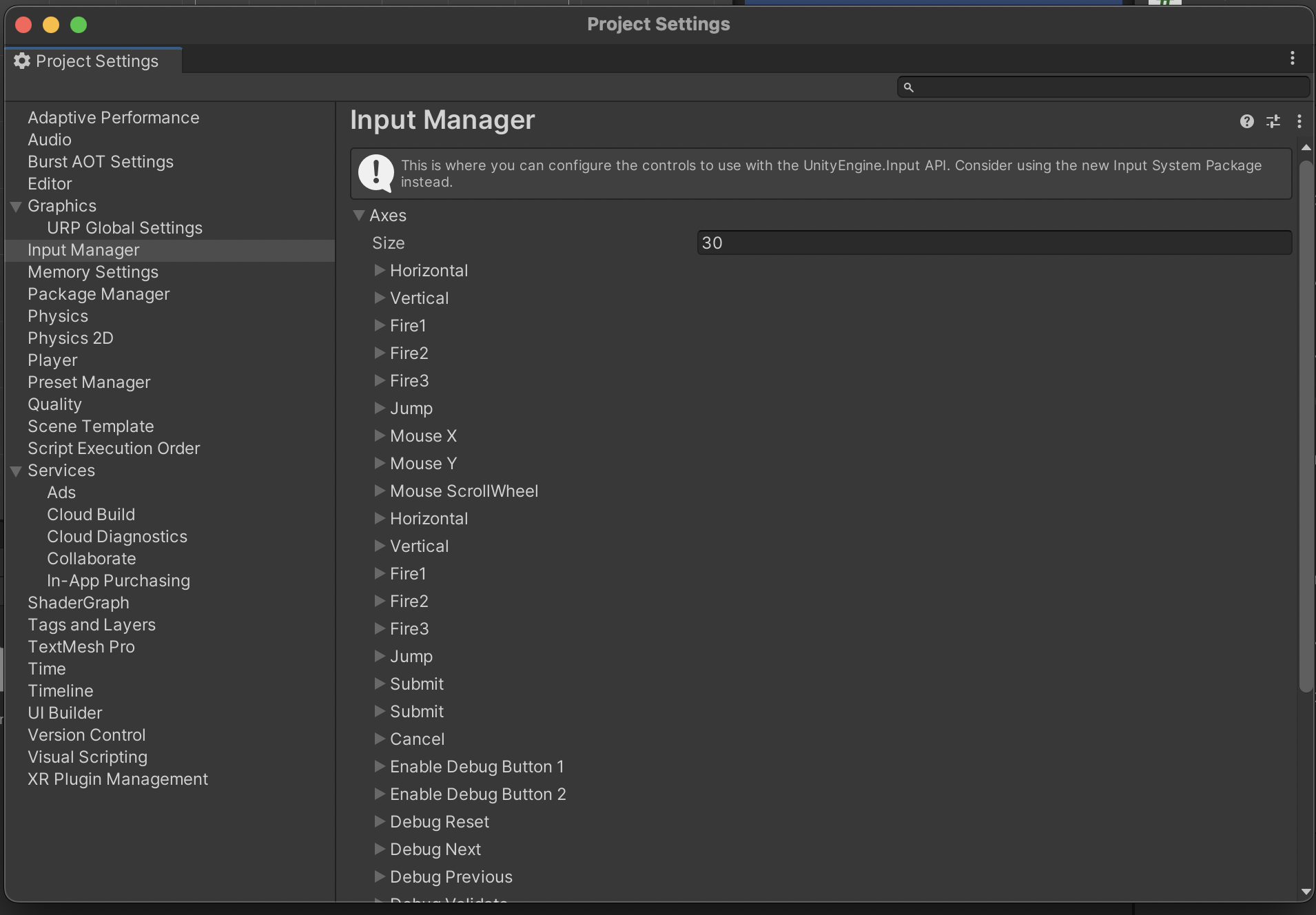Collapse the Services category arrow
The width and height of the screenshot is (1316, 915).
coord(17,471)
